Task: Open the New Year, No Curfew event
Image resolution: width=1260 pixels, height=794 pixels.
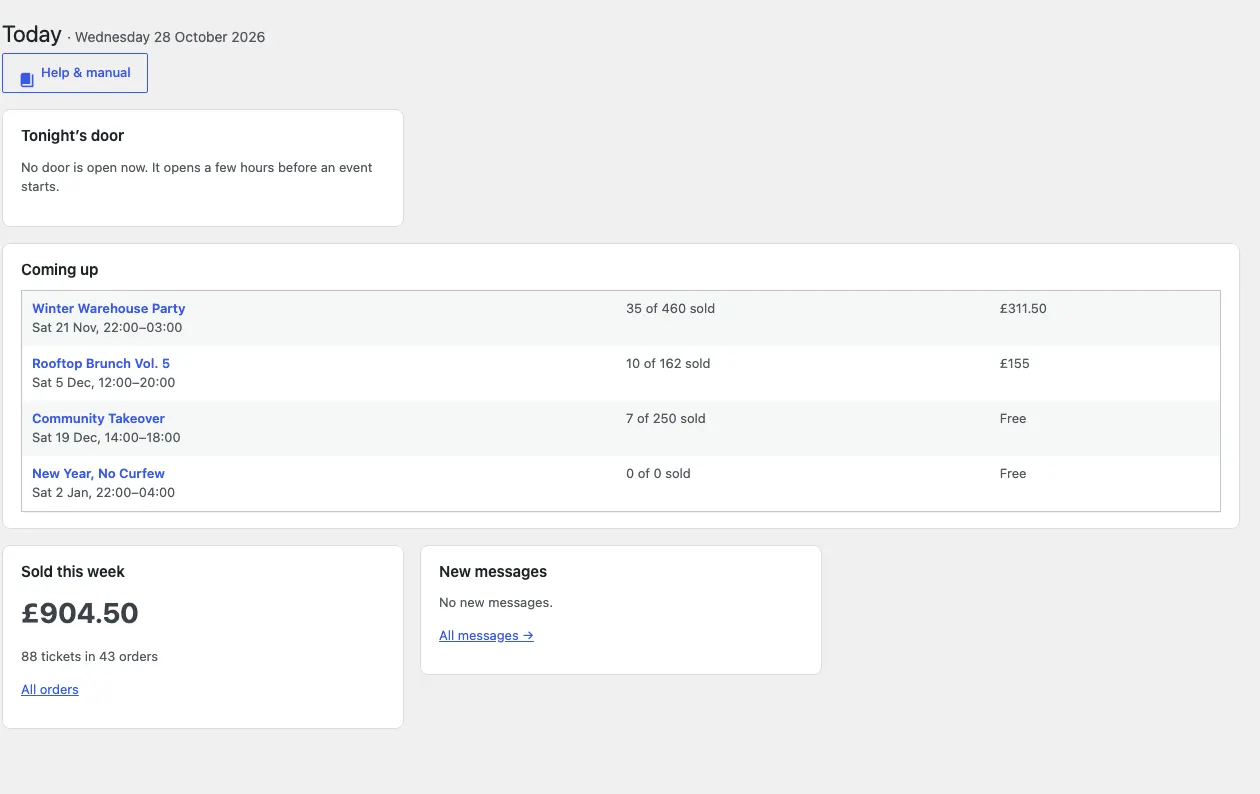Action: 98,474
